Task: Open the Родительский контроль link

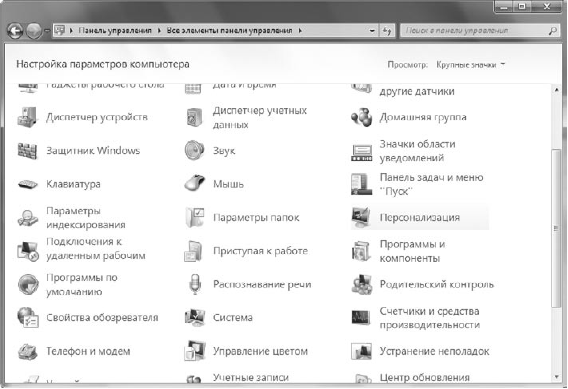Action: 437,284
